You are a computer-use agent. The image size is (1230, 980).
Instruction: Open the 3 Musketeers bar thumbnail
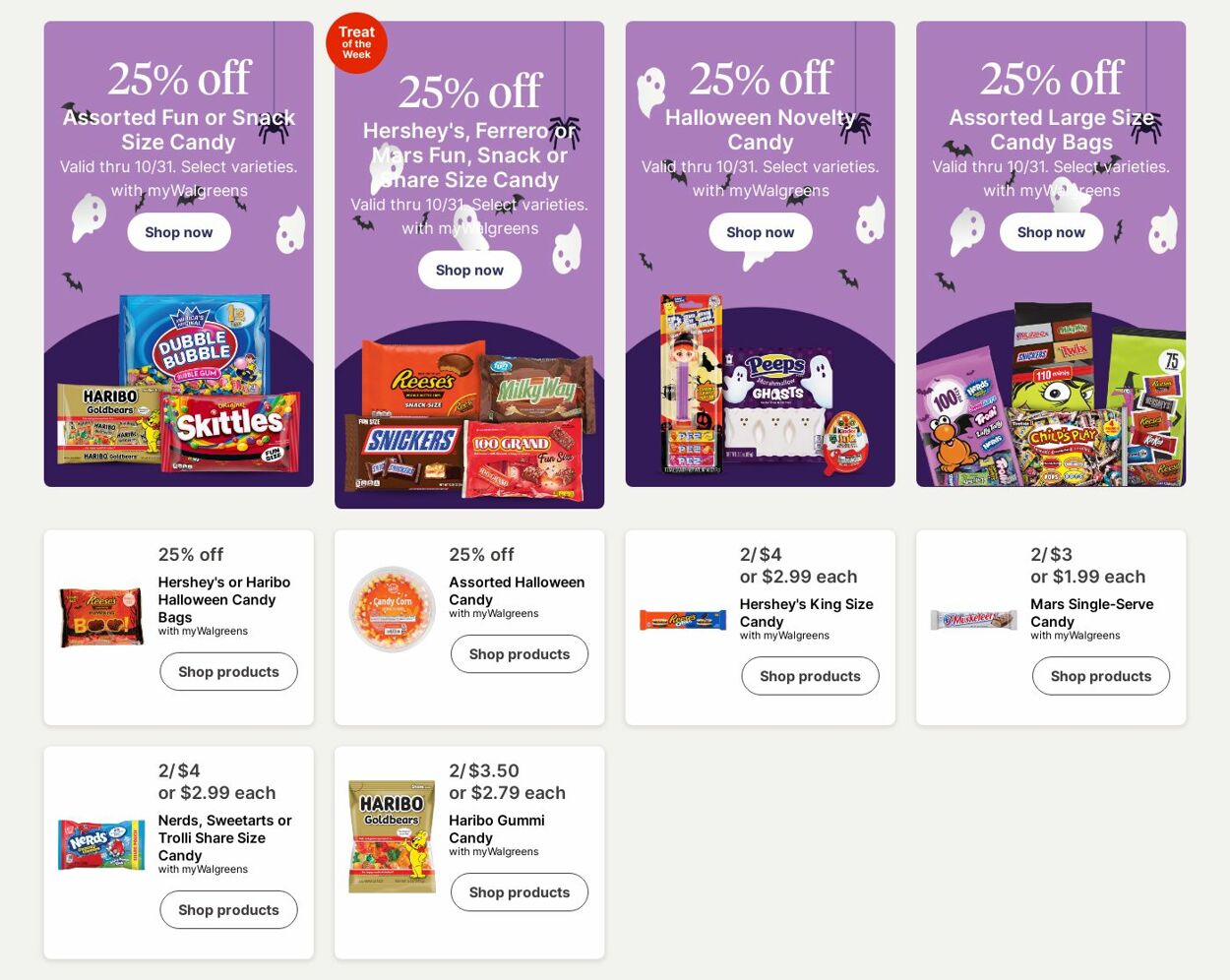[973, 620]
